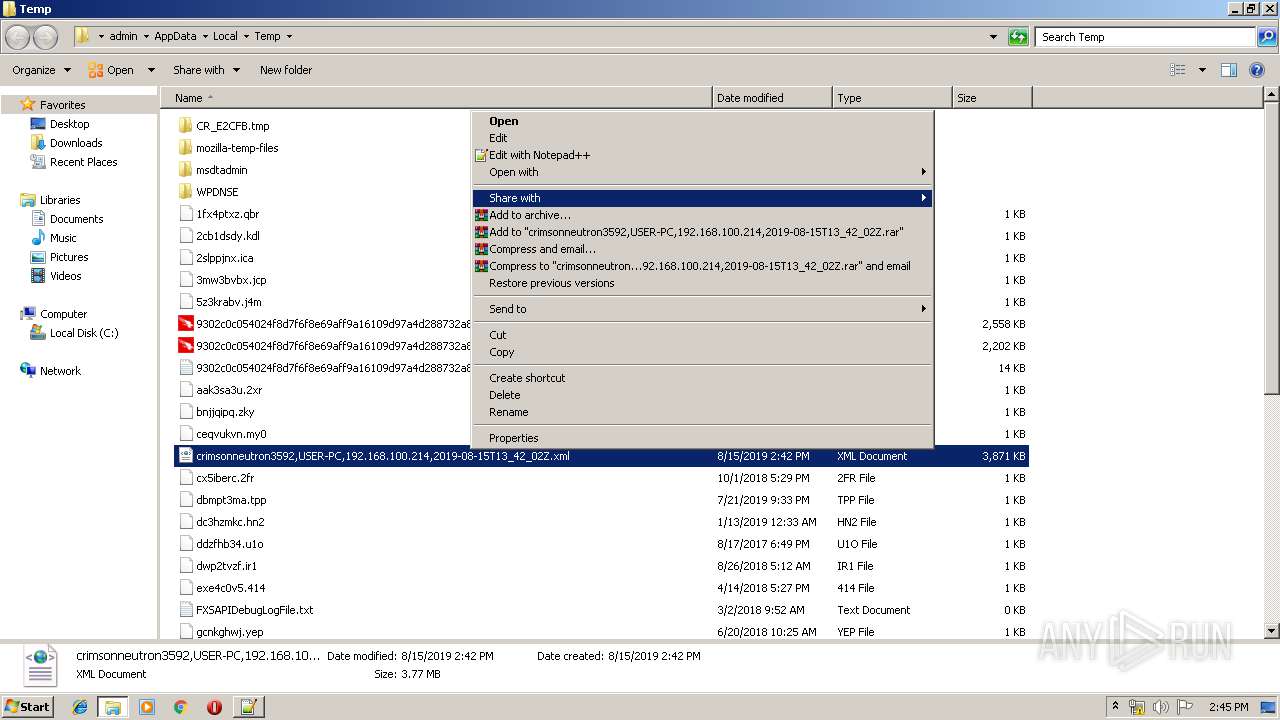
Task: Select Delete from context menu
Action: point(702,395)
